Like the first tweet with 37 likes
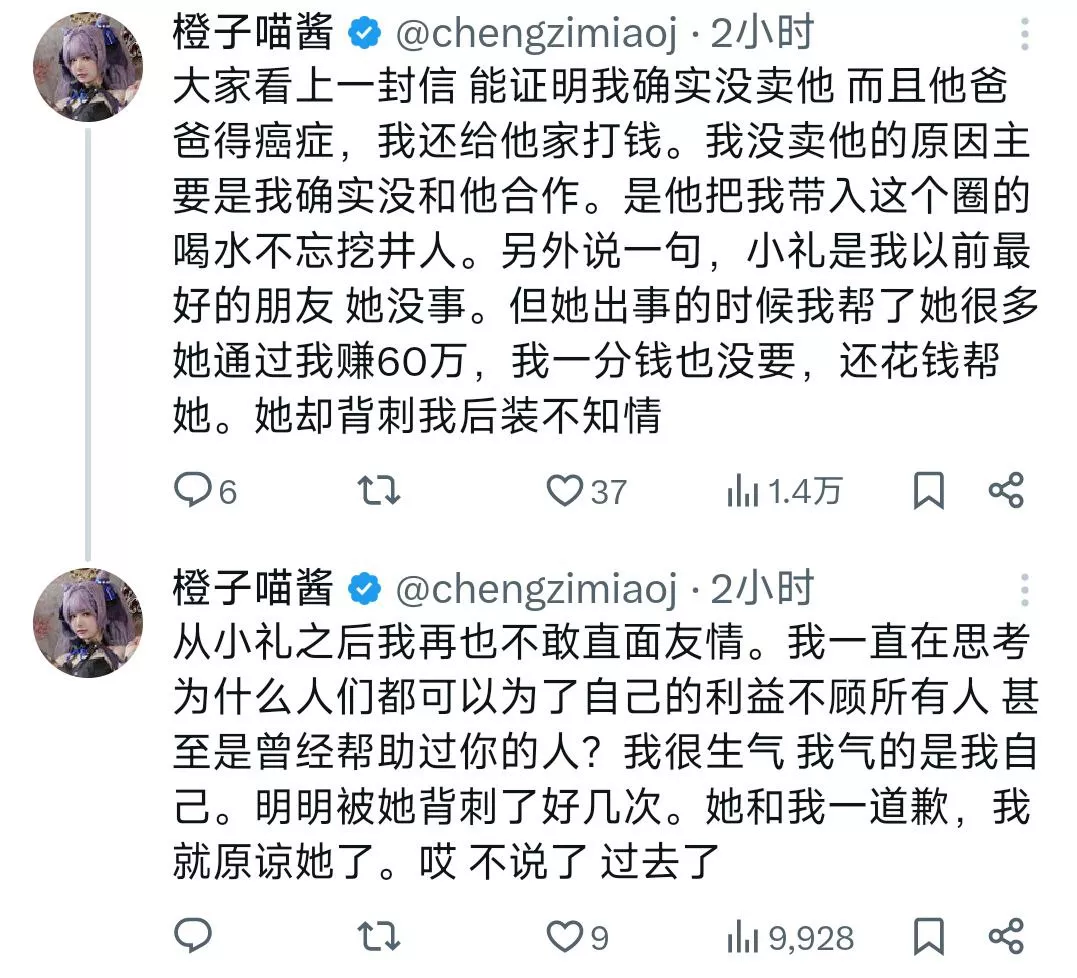This screenshot has height=978, width=1077. (587, 491)
